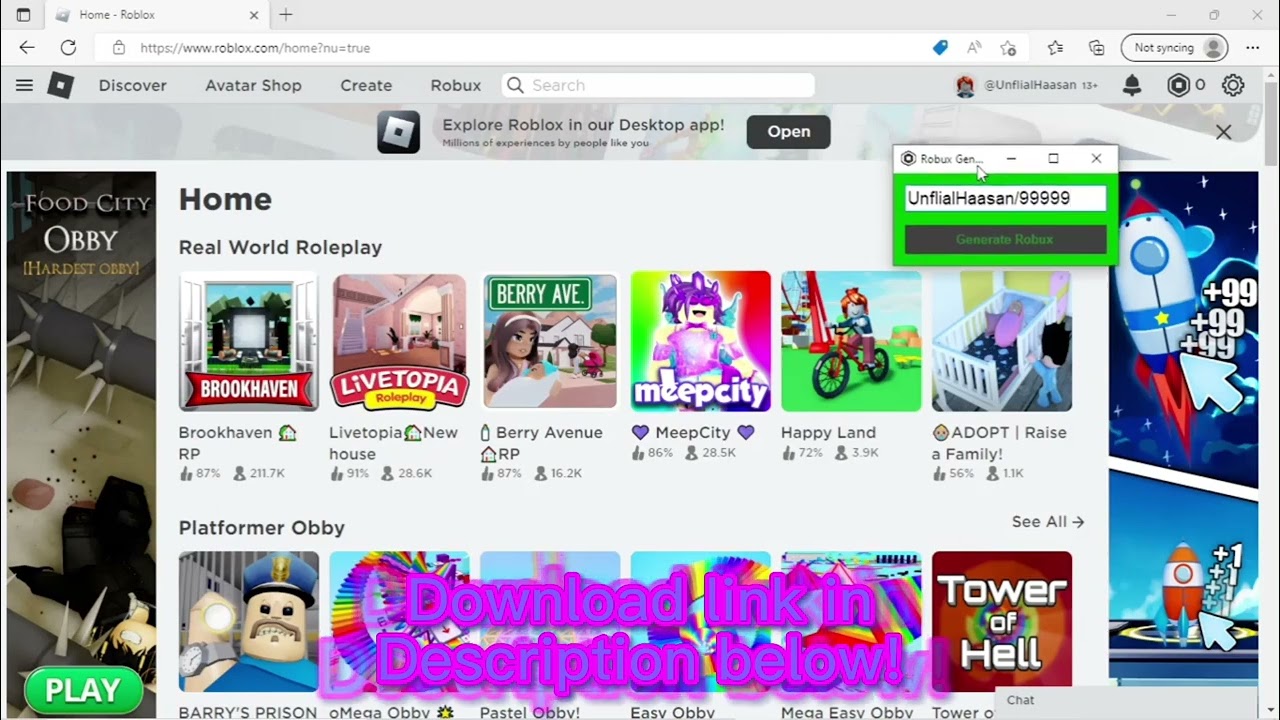Screen dimensions: 1280x720
Task: Open Tower of Hell game thumbnail
Action: coord(1002,622)
